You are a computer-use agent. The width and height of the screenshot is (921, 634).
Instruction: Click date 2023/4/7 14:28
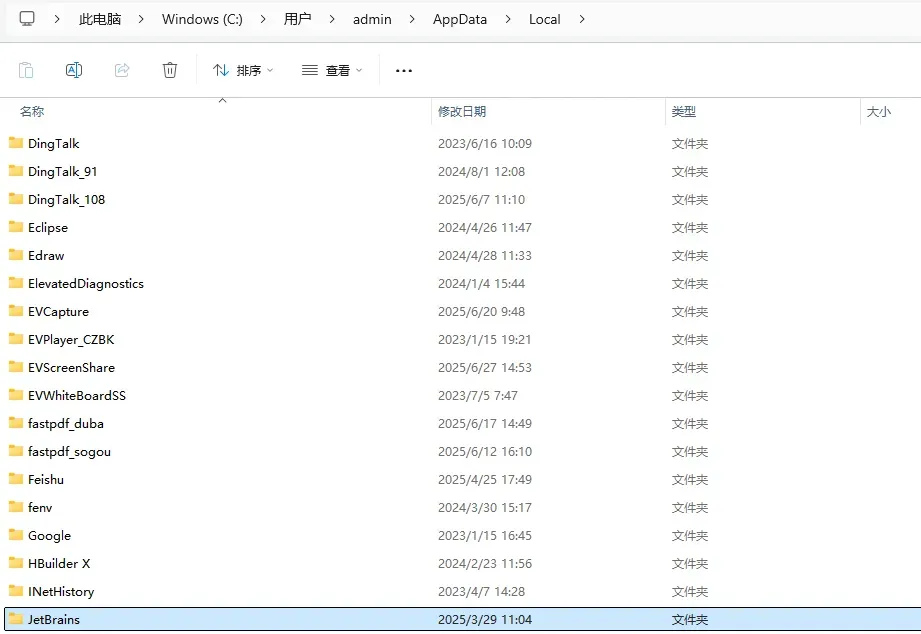point(481,592)
